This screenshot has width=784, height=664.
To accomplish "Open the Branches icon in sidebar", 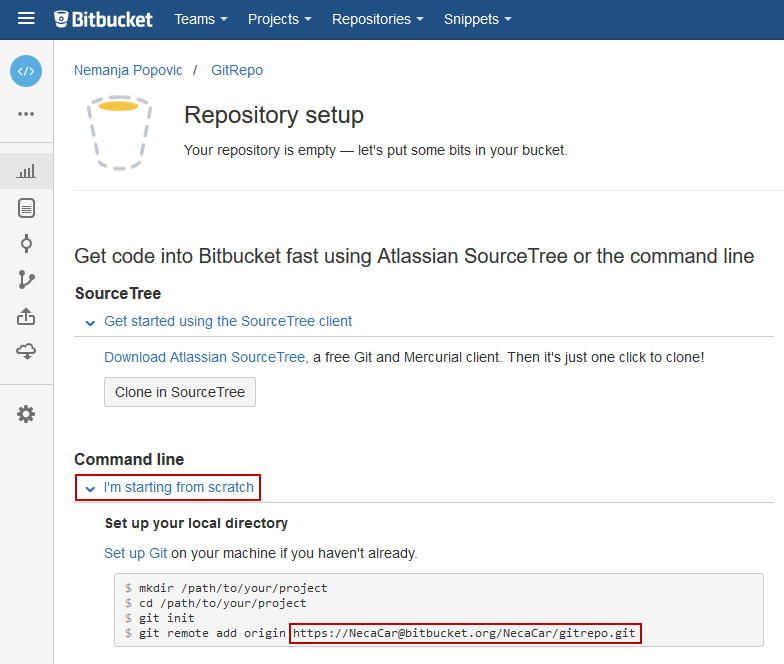I will click(26, 279).
